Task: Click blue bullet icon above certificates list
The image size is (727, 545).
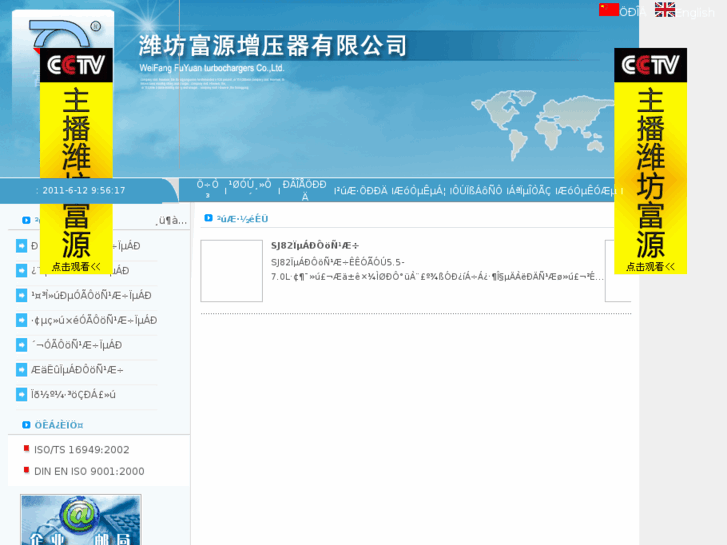Action: (x=26, y=425)
